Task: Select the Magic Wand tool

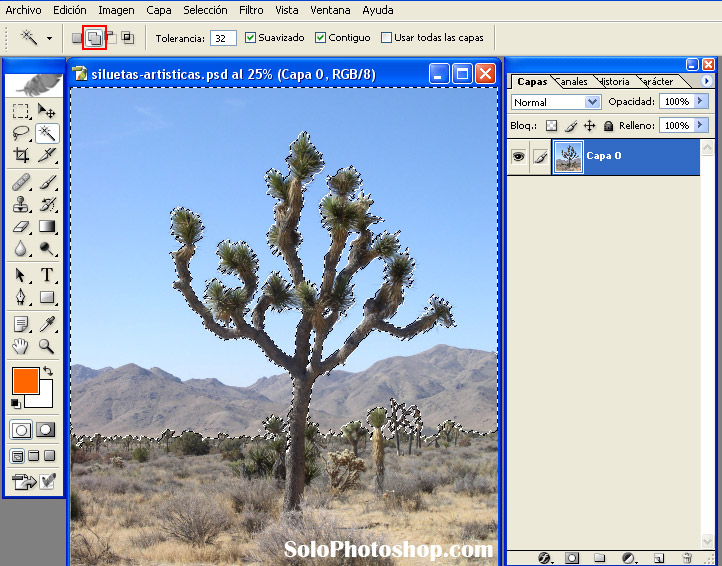Action: [46, 133]
